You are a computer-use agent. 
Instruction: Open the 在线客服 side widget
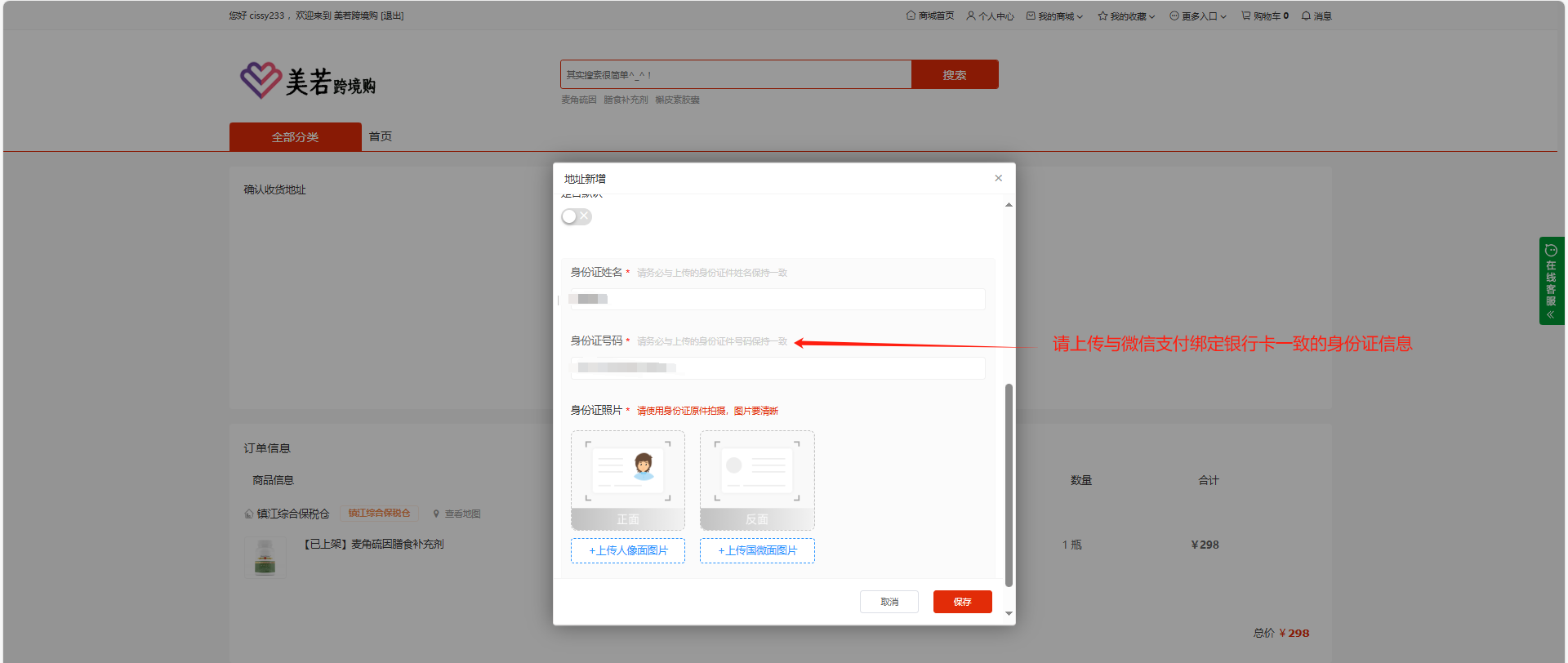(1551, 281)
